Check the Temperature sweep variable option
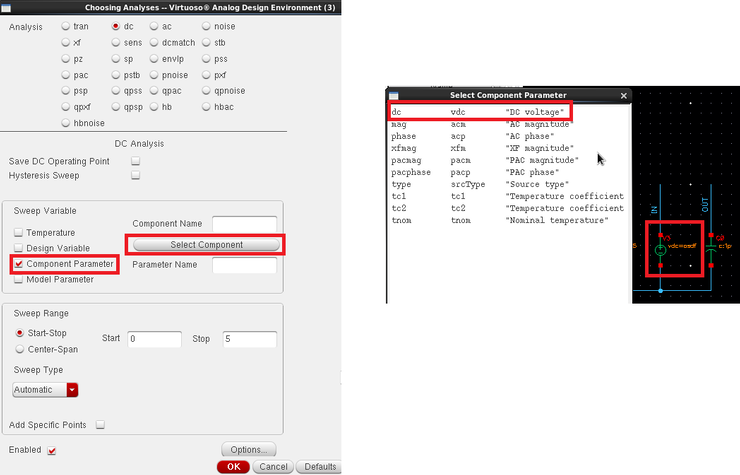Viewport: 740px width, 475px height. (18, 232)
